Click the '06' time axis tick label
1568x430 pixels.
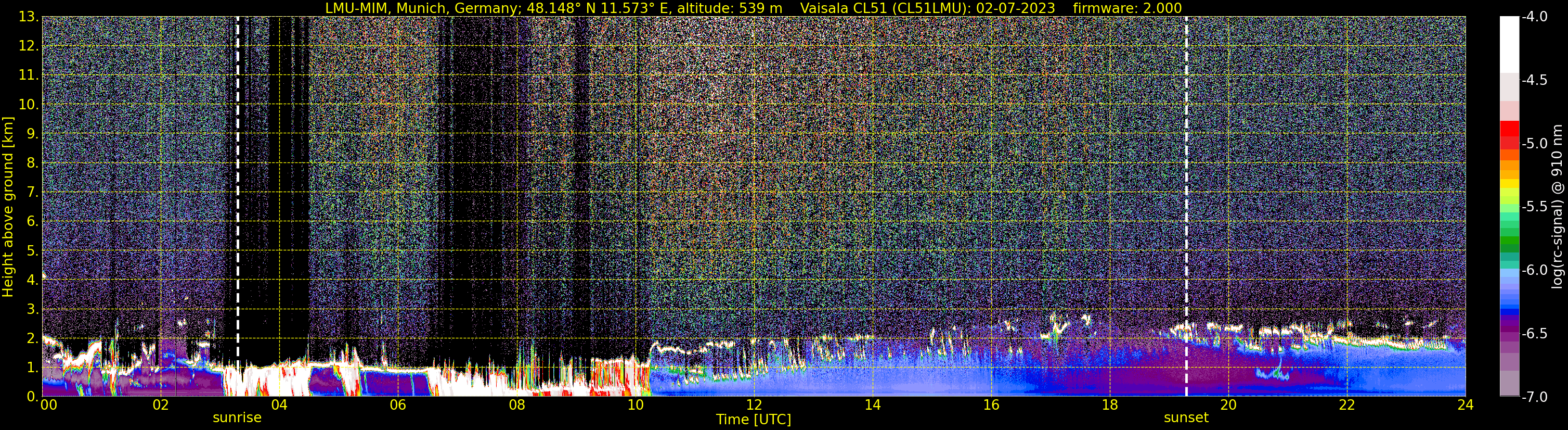pyautogui.click(x=397, y=405)
